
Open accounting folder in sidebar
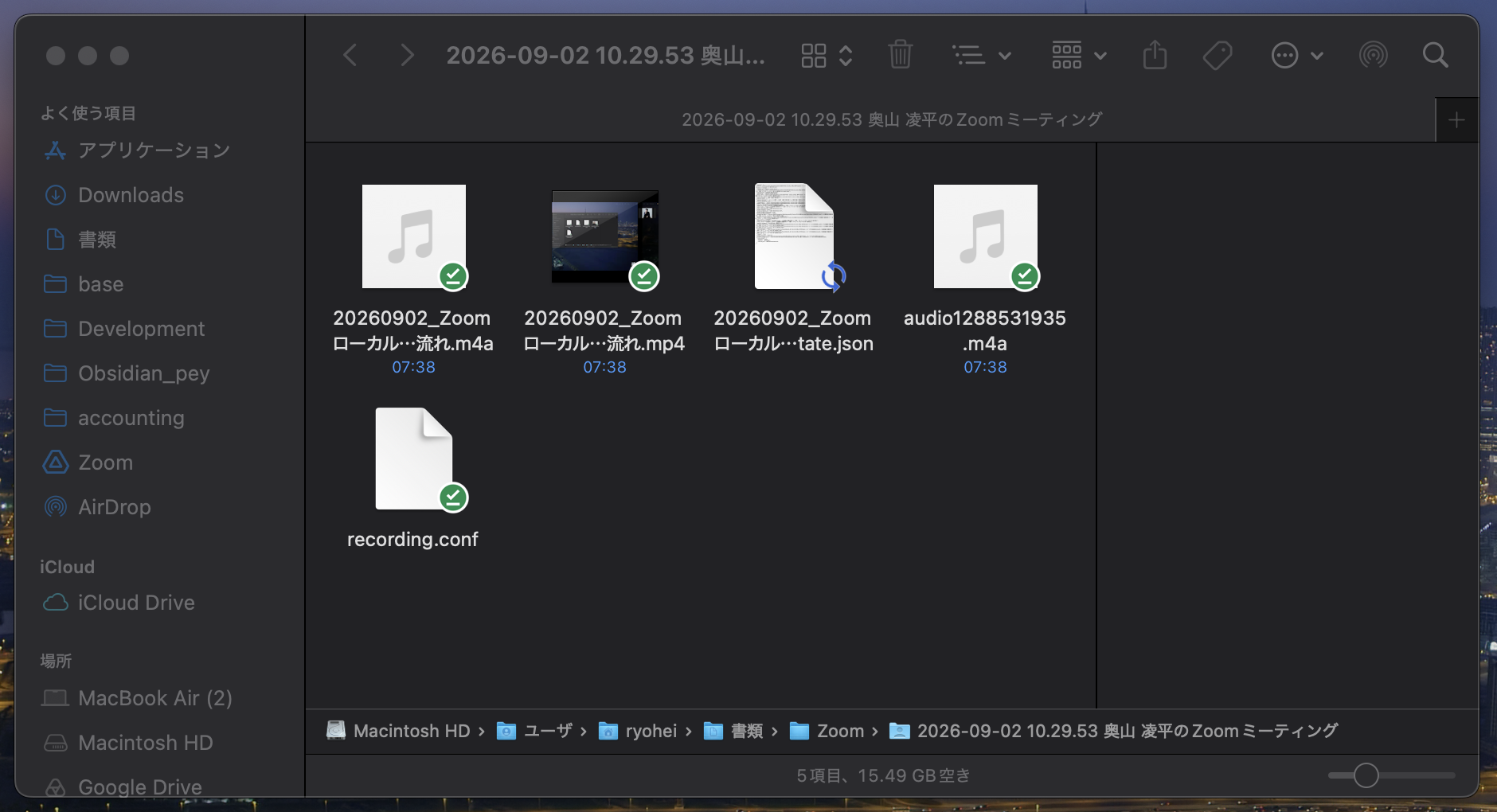(131, 418)
